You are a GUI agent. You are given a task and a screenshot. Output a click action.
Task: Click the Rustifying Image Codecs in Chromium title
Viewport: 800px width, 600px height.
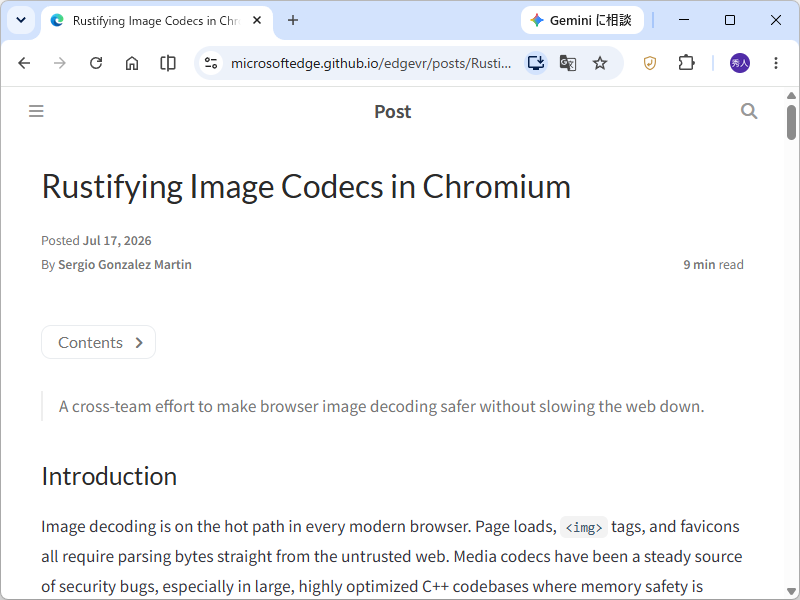tap(306, 187)
